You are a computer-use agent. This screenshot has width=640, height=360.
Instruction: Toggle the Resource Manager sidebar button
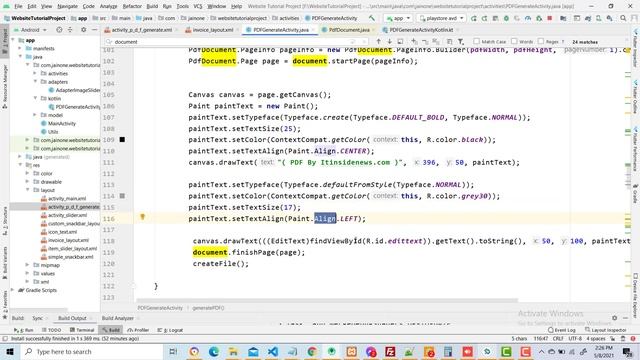(4, 86)
